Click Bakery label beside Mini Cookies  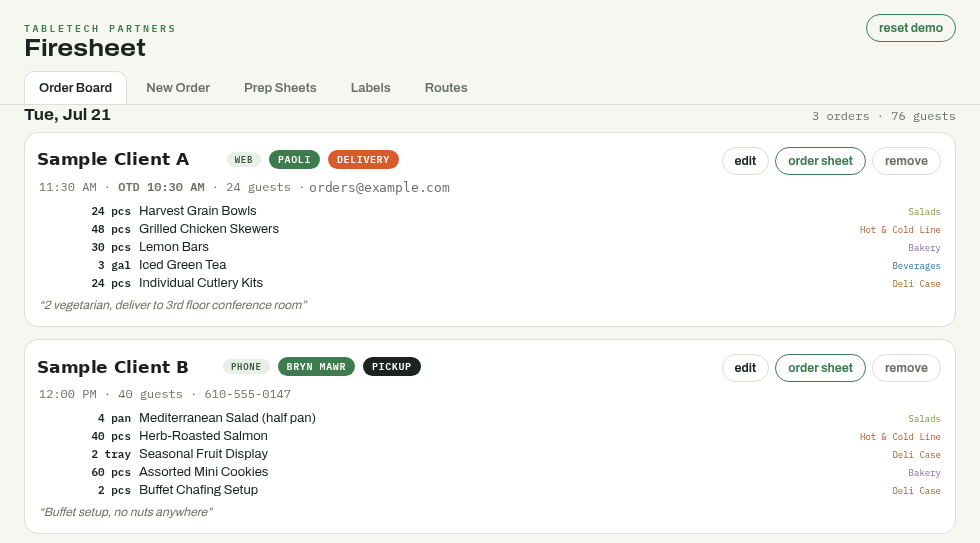pos(924,474)
